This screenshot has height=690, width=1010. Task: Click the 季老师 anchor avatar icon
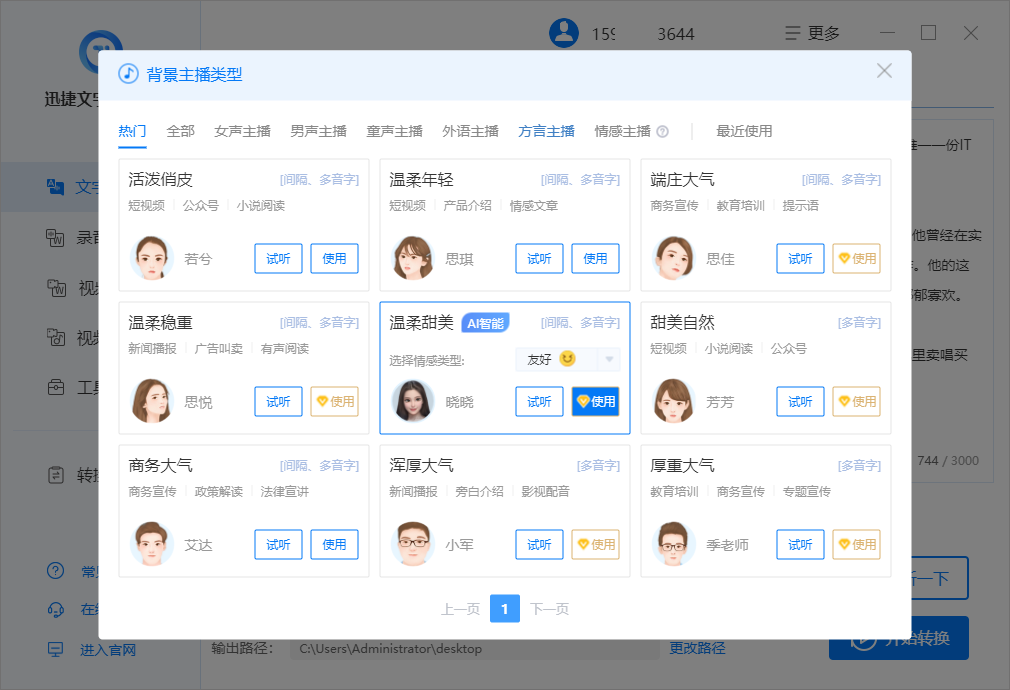click(x=674, y=544)
